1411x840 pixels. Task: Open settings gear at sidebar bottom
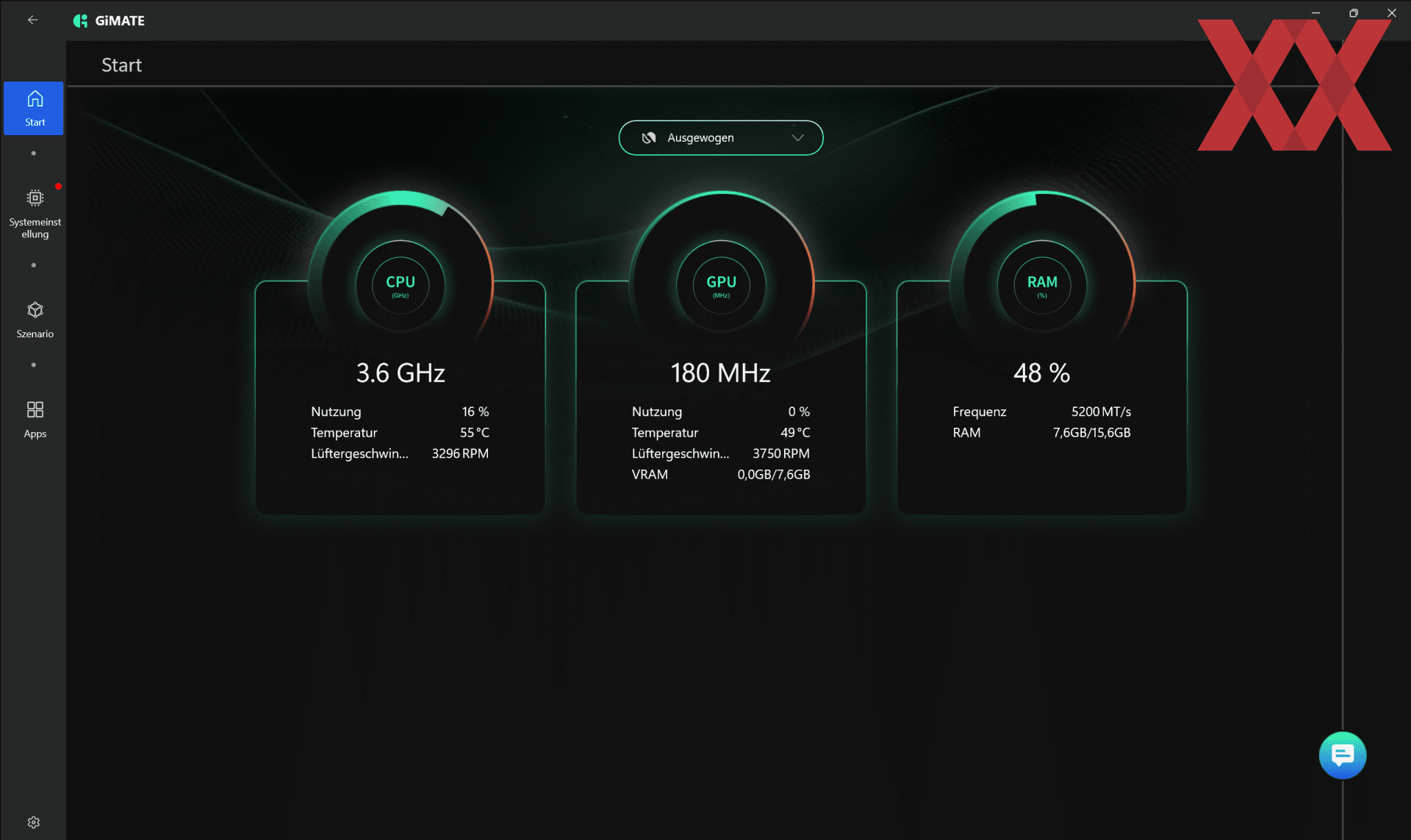point(34,822)
